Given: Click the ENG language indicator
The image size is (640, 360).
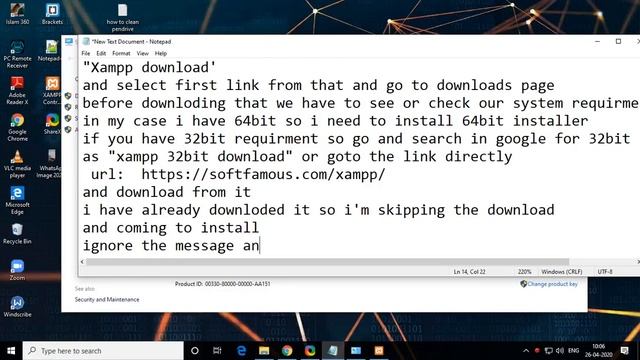Looking at the screenshot, I should coord(573,351).
